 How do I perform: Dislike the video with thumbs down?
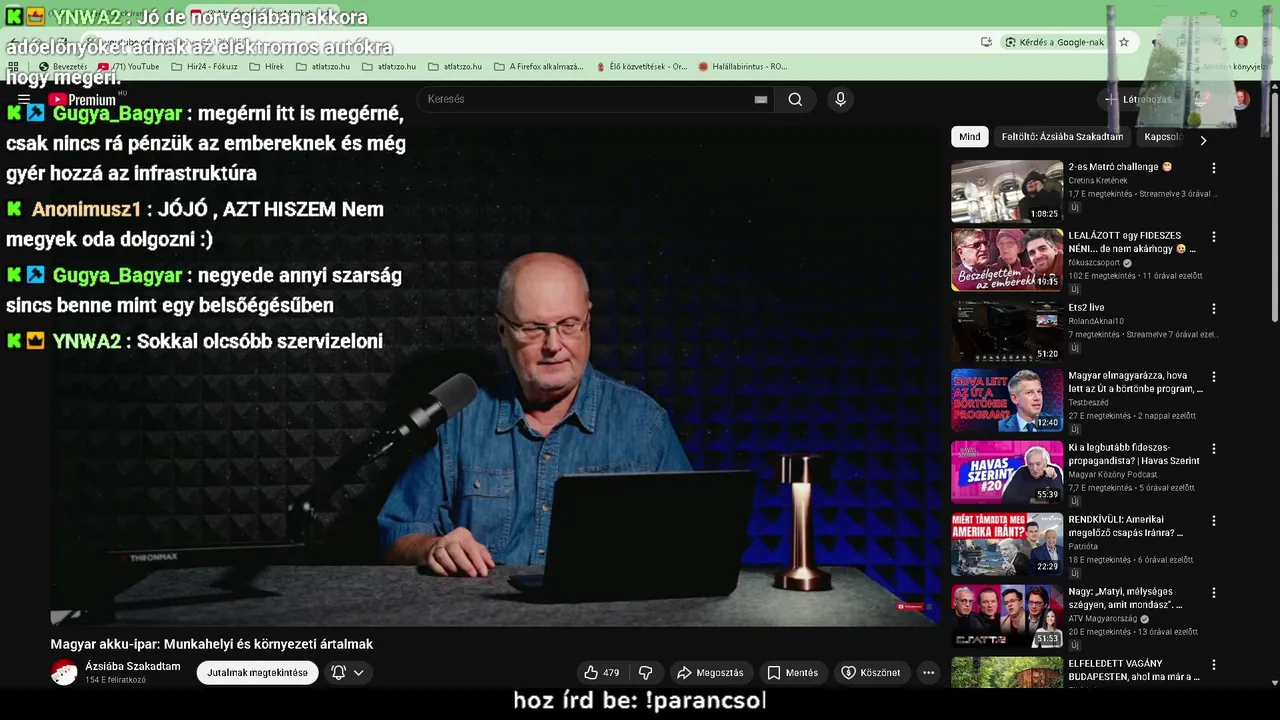click(x=646, y=673)
